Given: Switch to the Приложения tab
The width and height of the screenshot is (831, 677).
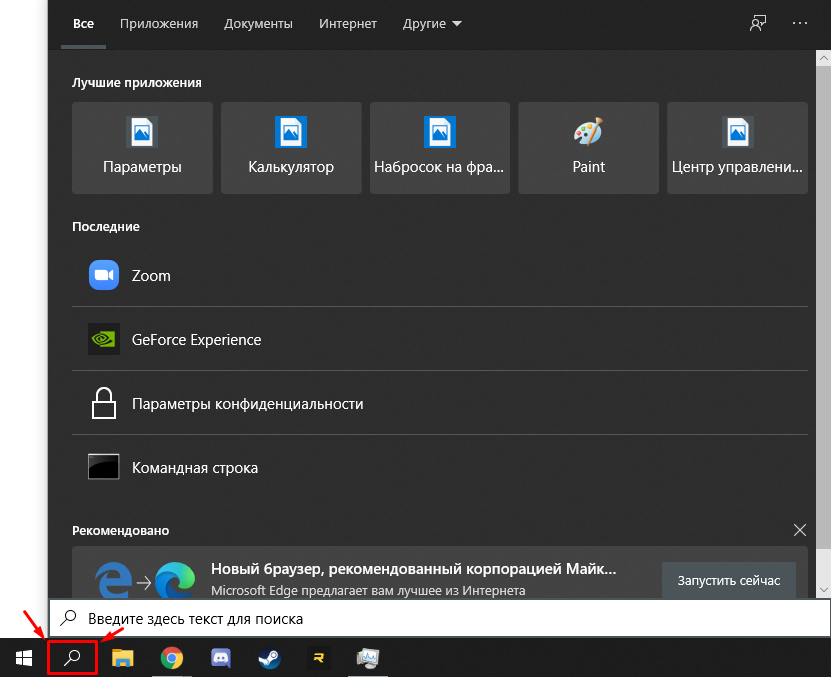Looking at the screenshot, I should click(159, 24).
